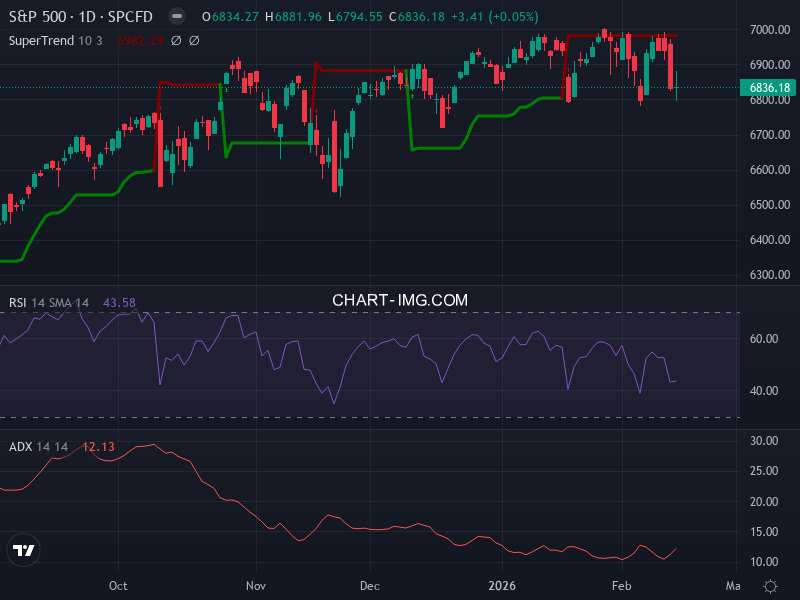This screenshot has height=600, width=800.
Task: Click the RSI 14 SMA 14 label
Action: [47, 300]
